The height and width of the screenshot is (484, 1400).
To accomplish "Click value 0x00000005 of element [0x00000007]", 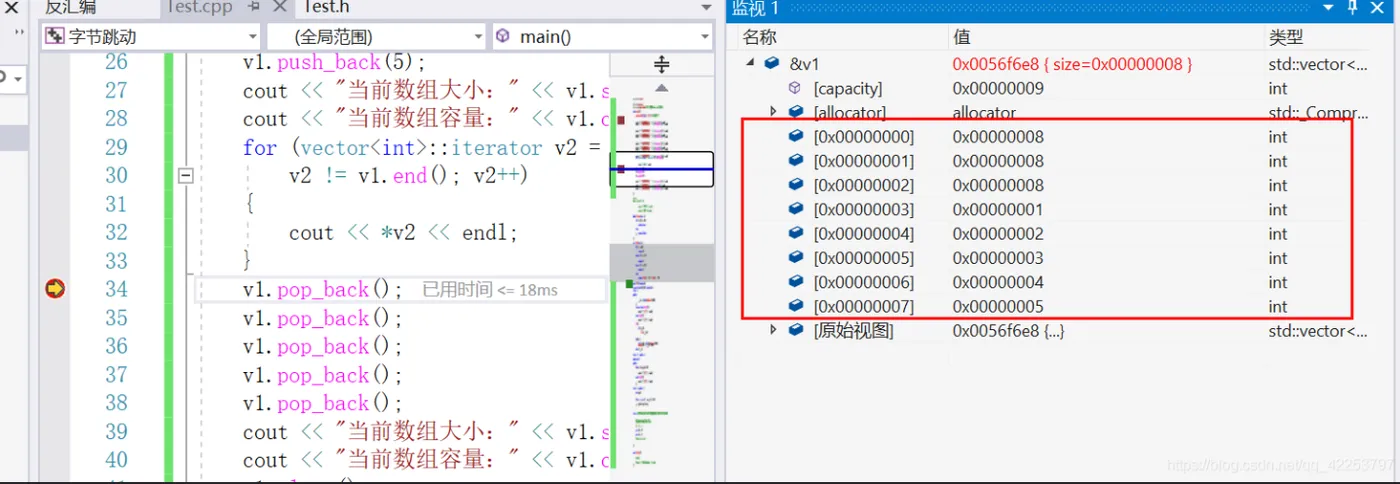I will 998,307.
